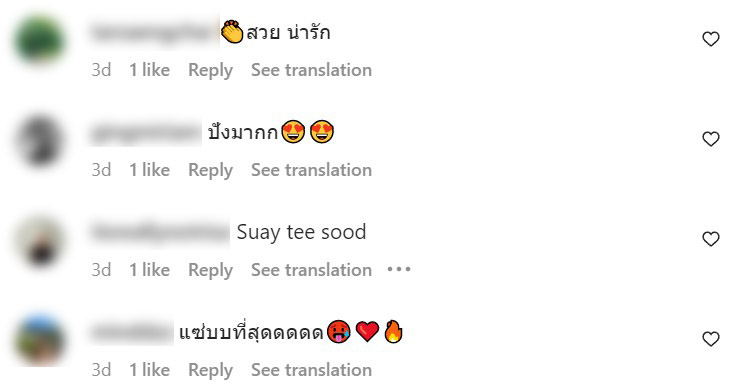See translation of the "แซ่บบที่สุด" comment
Screen dimensions: 736x391
[x=311, y=370]
